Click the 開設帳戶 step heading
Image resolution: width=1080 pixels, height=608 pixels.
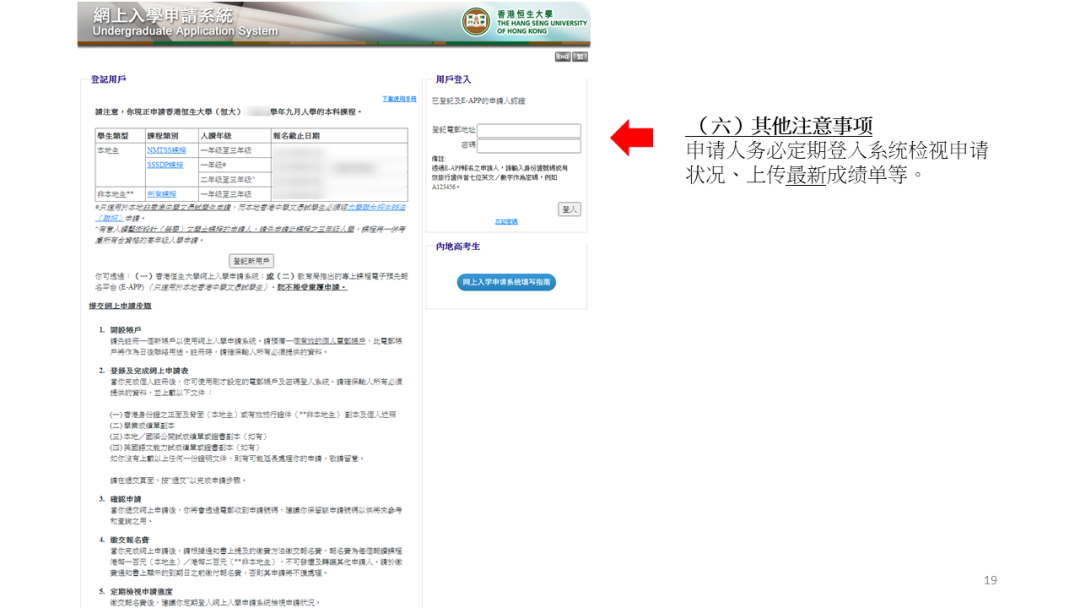[125, 330]
